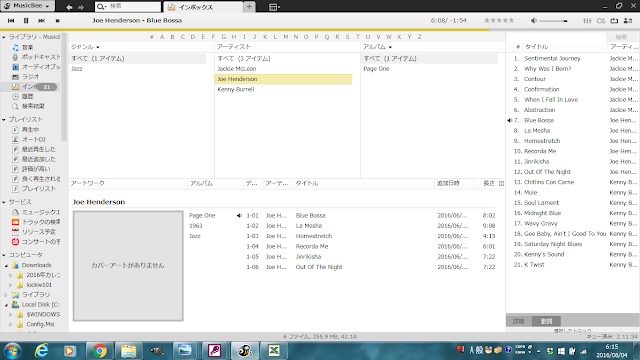Viewport: 640px width, 360px height.
Task: Open the アルバム column dropdown
Action: [390, 47]
